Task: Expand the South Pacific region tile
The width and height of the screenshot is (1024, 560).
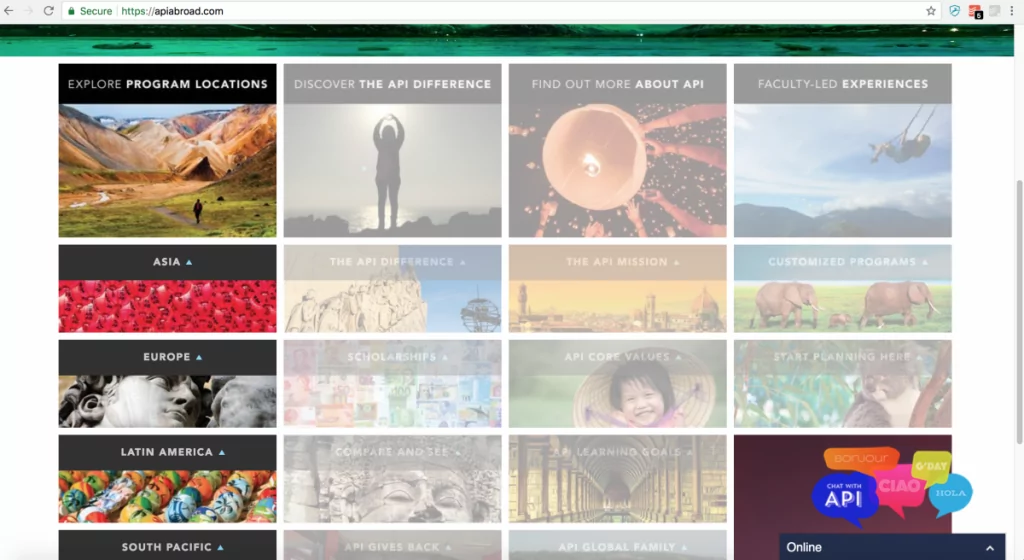Action: click(x=167, y=546)
